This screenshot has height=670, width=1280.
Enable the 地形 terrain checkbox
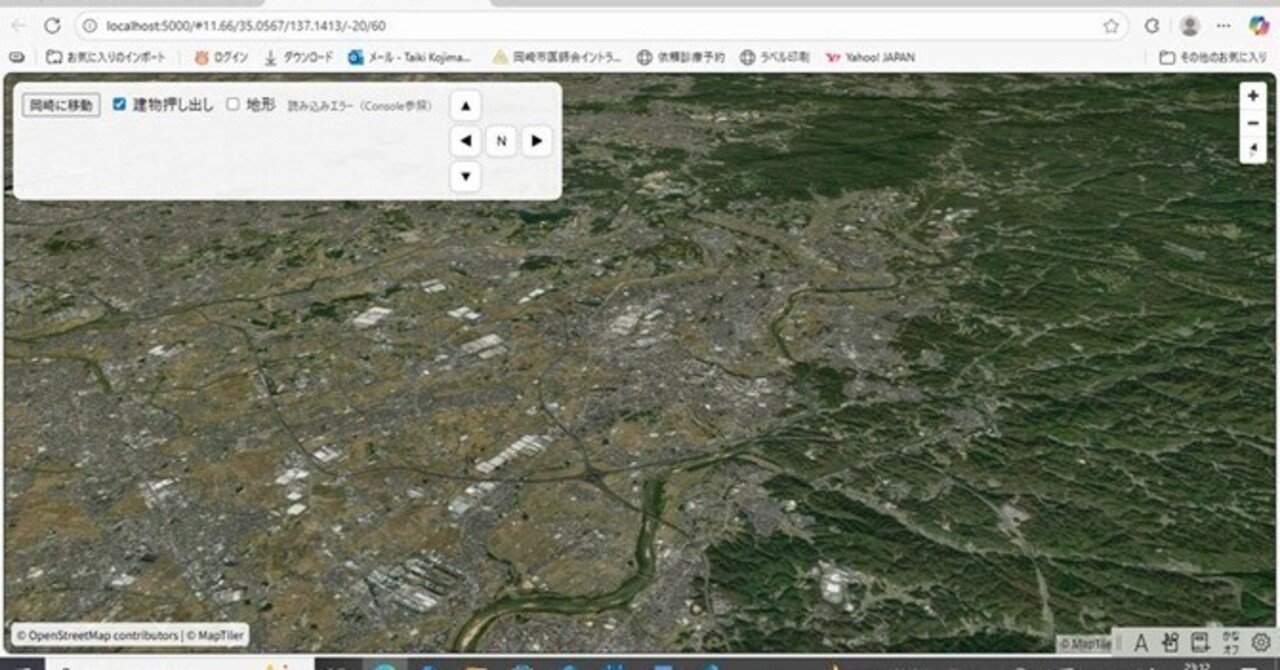tap(232, 103)
